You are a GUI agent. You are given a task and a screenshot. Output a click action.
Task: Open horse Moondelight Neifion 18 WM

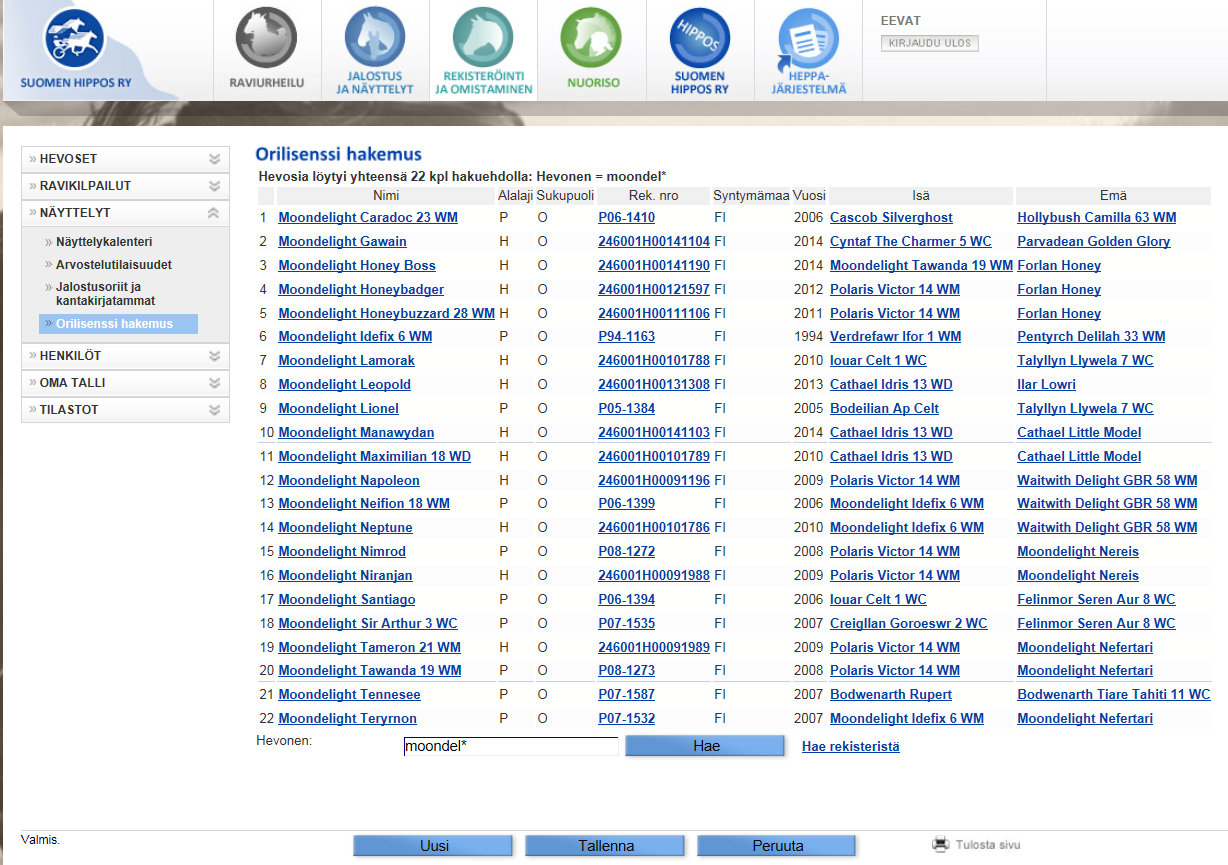pyautogui.click(x=364, y=503)
